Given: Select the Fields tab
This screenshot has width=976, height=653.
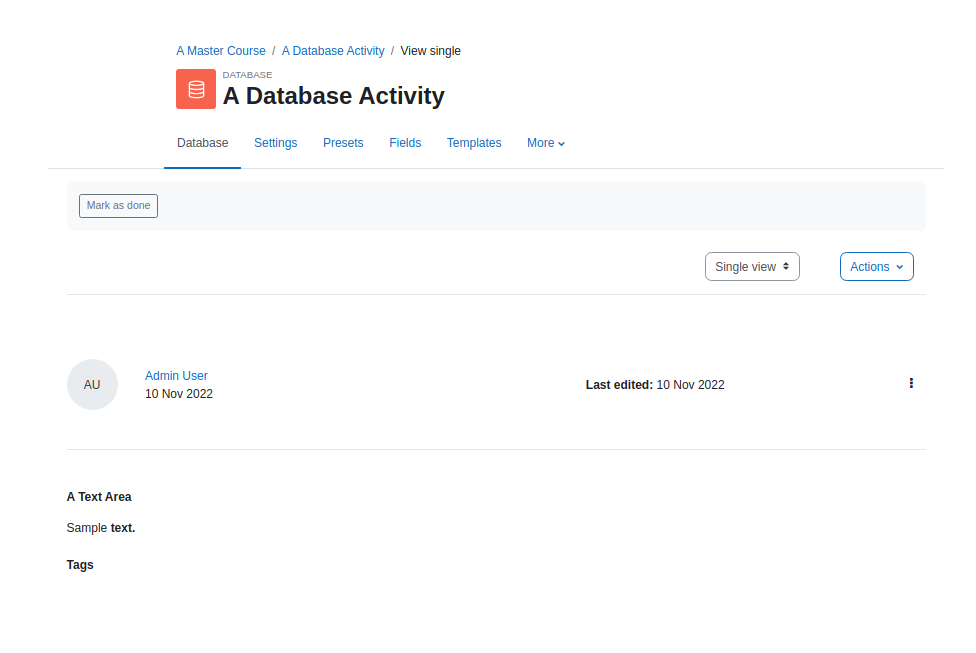Looking at the screenshot, I should tap(405, 143).
